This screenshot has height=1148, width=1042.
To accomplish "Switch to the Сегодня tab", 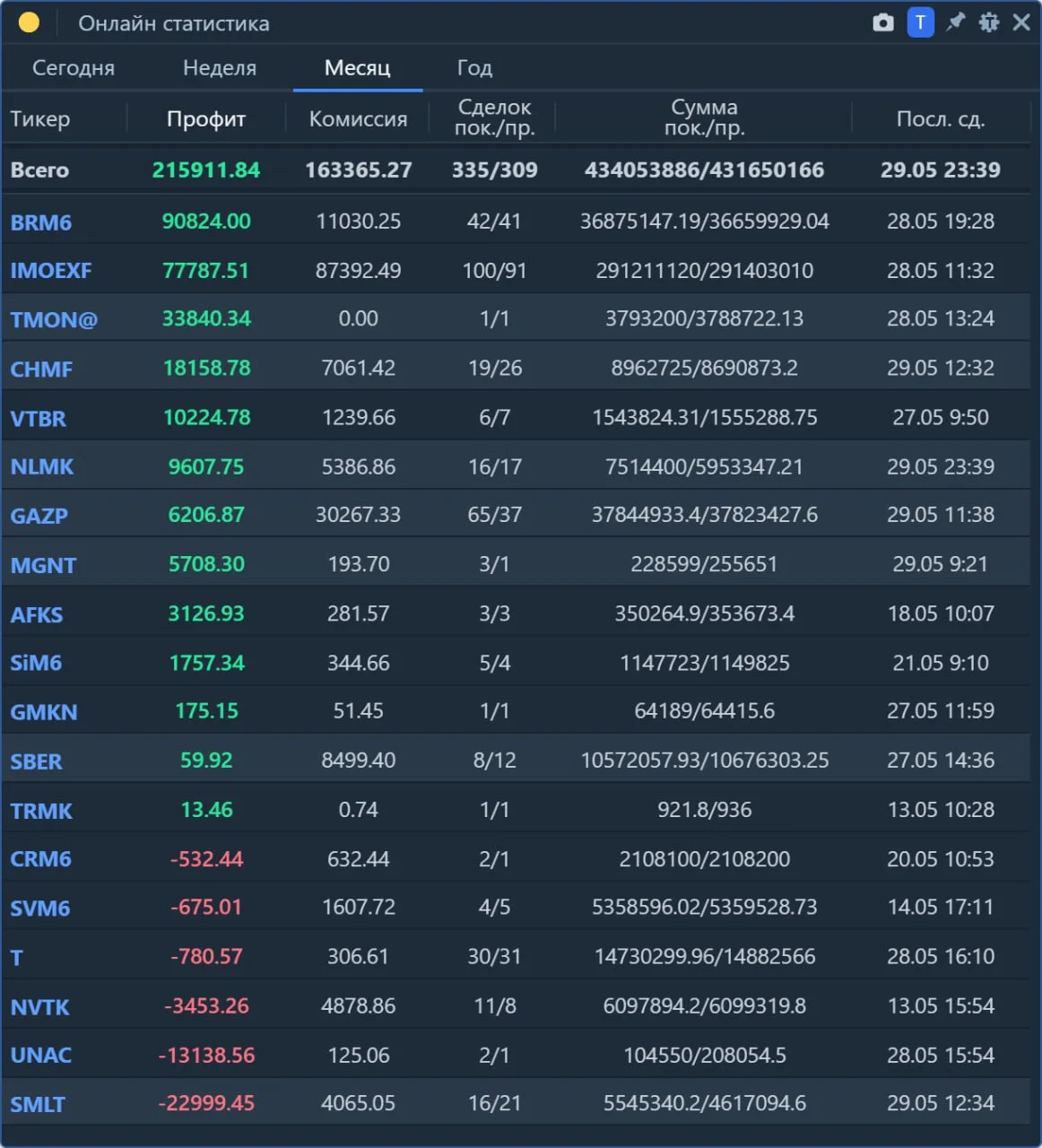I will pyautogui.click(x=74, y=68).
